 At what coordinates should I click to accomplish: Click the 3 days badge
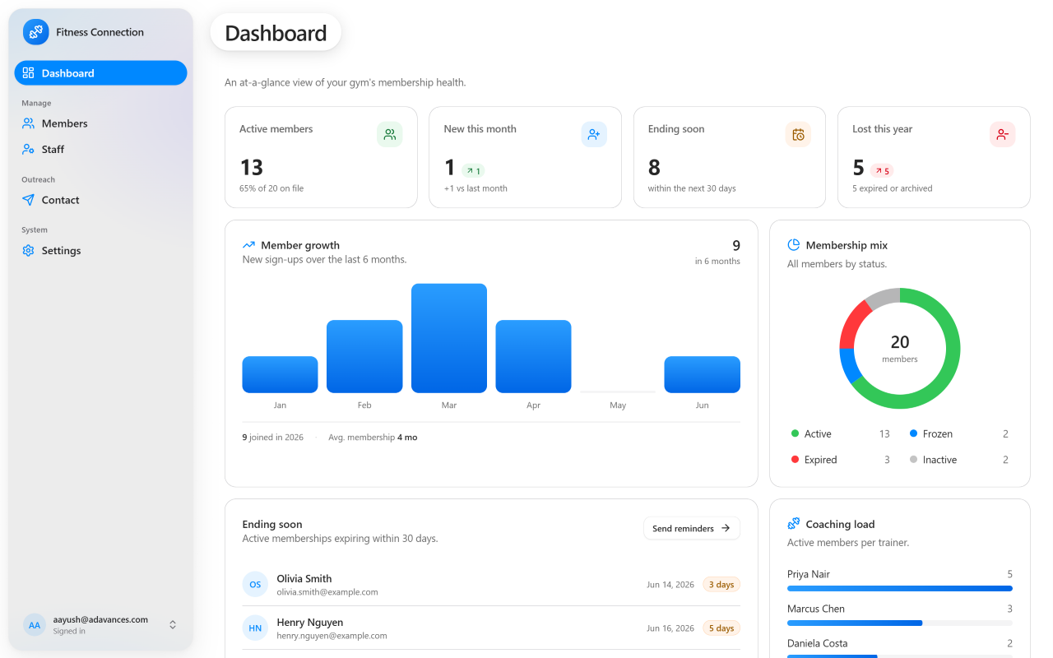click(x=721, y=584)
